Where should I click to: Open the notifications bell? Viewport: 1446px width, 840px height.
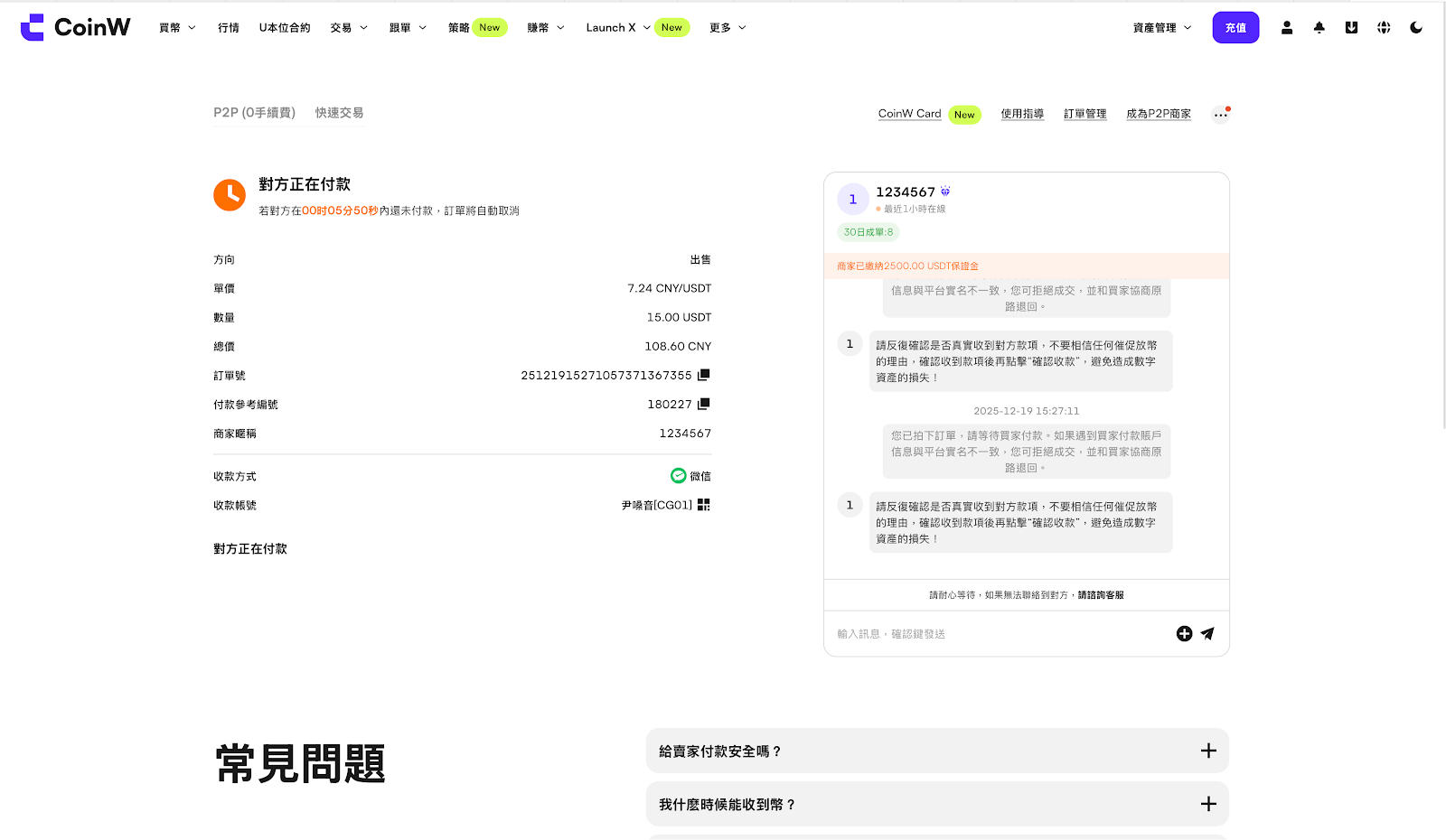[x=1319, y=28]
